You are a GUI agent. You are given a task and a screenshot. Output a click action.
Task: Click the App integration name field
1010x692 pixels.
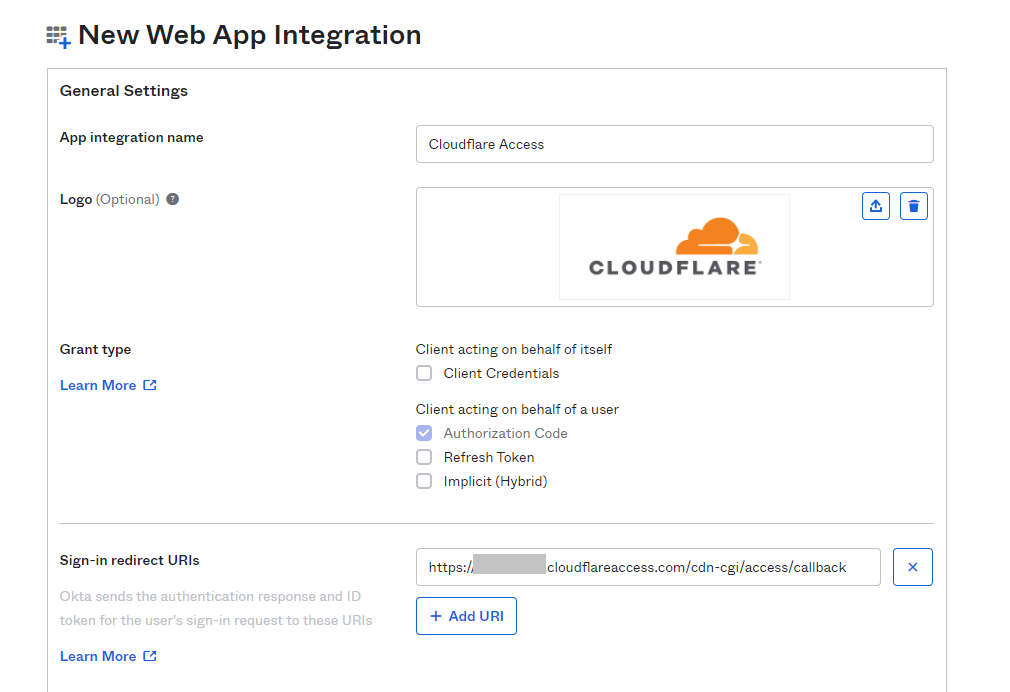(x=674, y=144)
